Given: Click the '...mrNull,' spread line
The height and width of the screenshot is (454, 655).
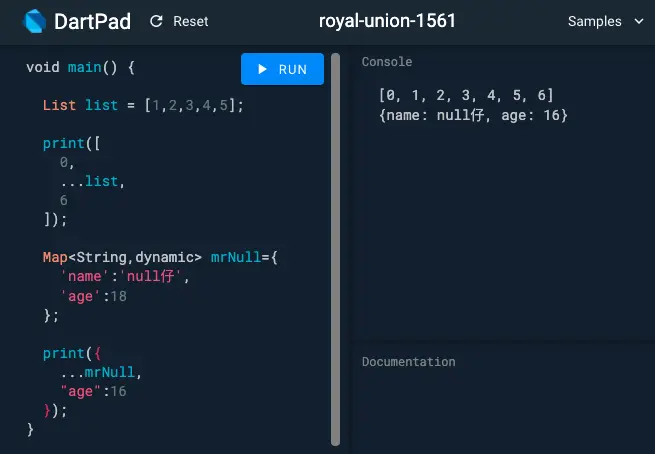Looking at the screenshot, I should click(101, 372).
